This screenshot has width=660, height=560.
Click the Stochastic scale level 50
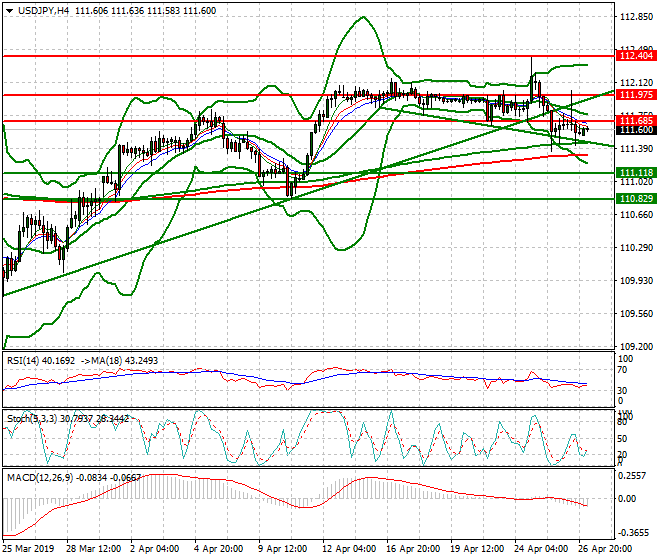tap(622, 439)
